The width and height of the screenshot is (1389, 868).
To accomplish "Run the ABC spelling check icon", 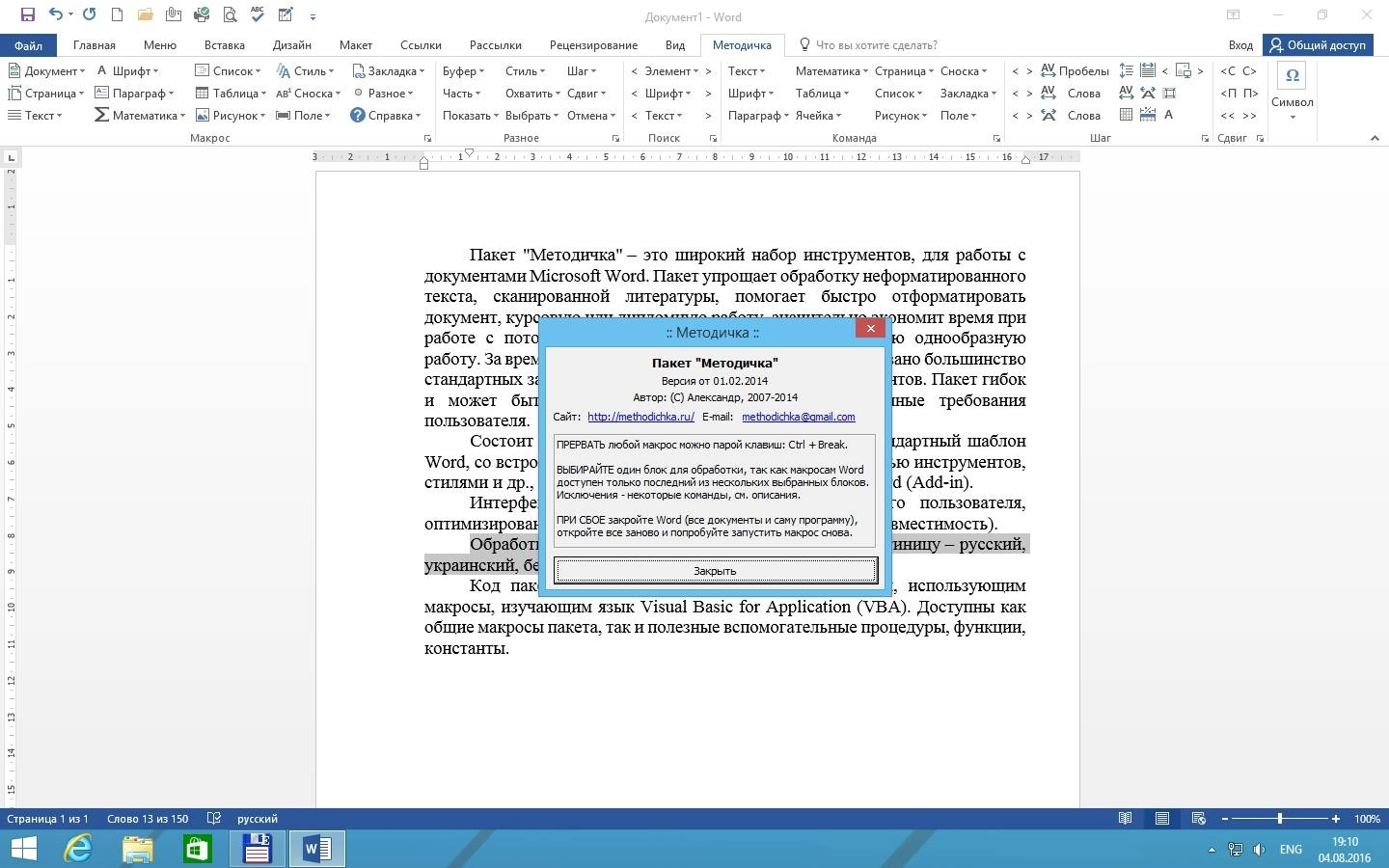I will tap(258, 15).
